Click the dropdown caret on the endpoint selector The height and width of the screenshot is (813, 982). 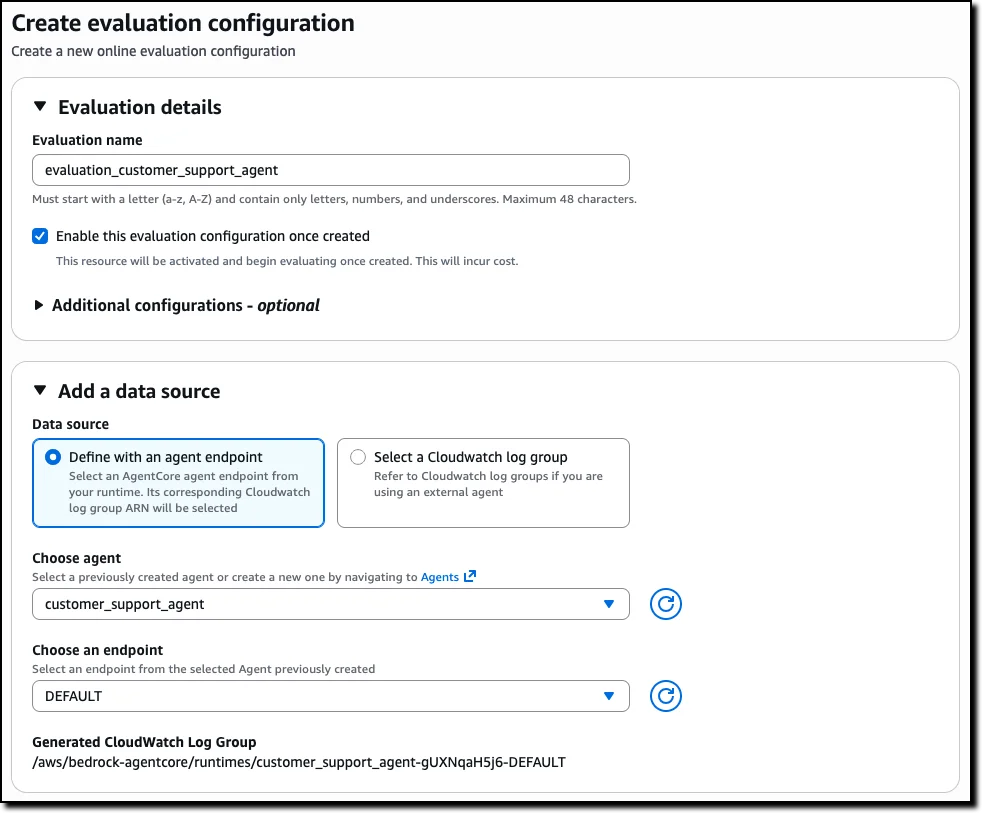point(610,696)
